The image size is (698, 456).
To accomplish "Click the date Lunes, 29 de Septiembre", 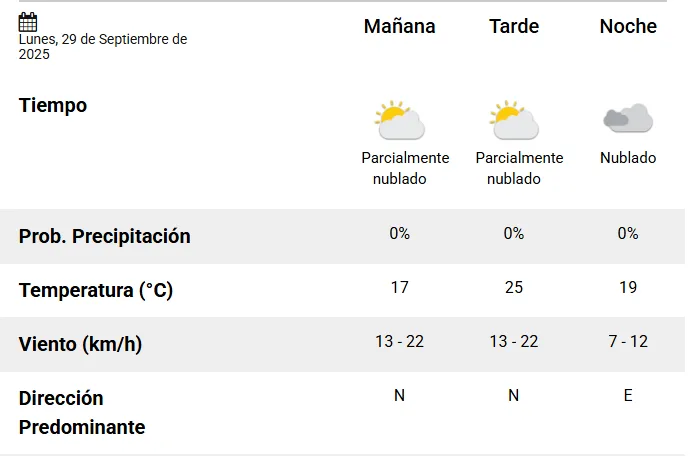I will pos(103,46).
